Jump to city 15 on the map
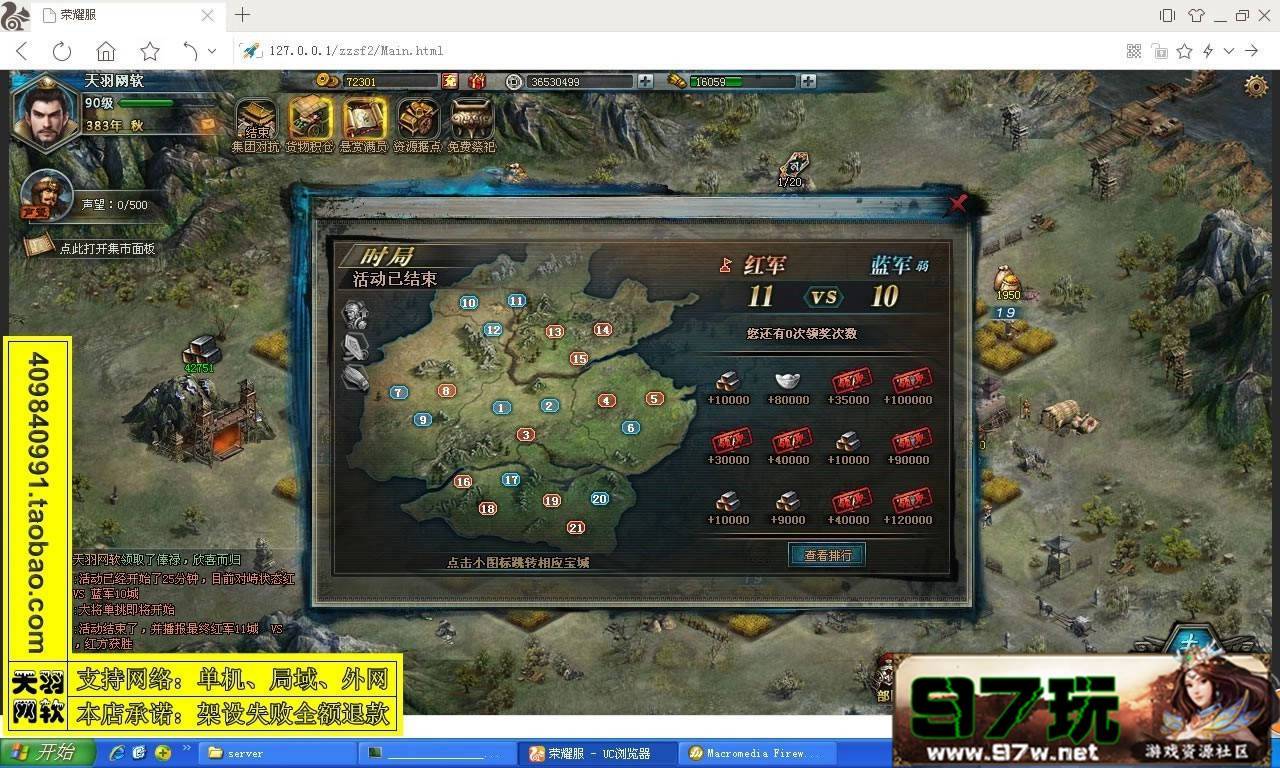This screenshot has height=768, width=1280. (578, 358)
